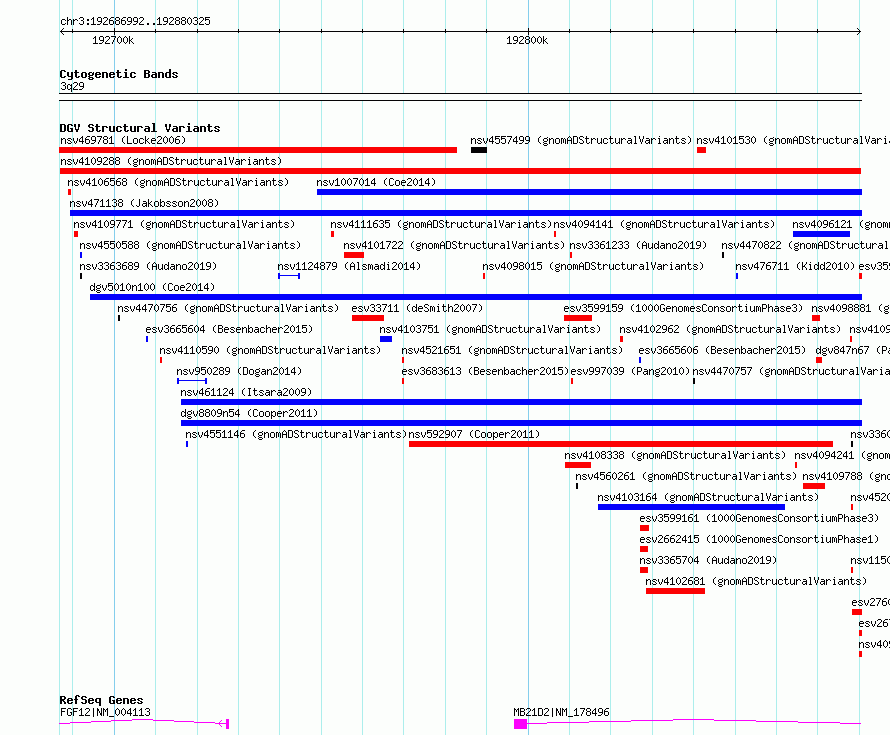Open the nsv4101722 variant label
The image size is (890, 735).
pyautogui.click(x=454, y=245)
